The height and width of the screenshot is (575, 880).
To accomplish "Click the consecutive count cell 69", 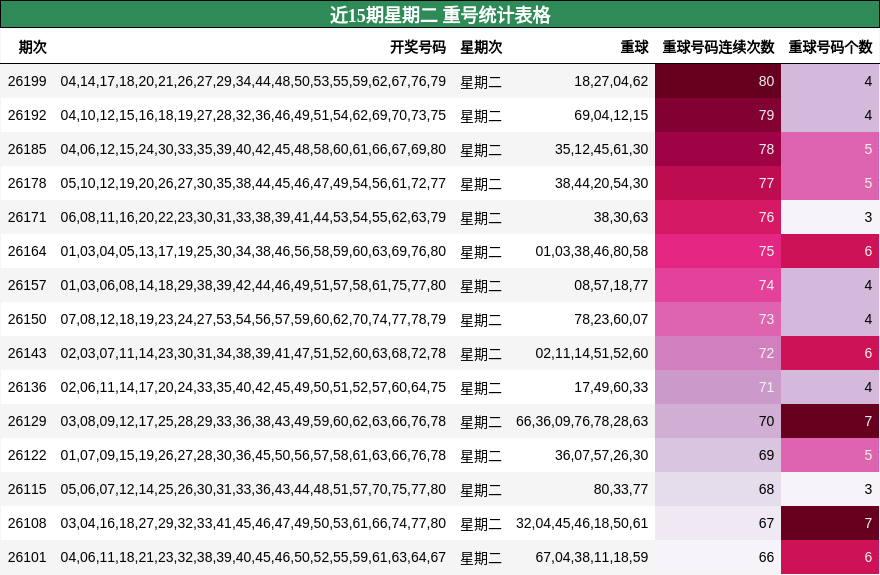I will pos(718,456).
